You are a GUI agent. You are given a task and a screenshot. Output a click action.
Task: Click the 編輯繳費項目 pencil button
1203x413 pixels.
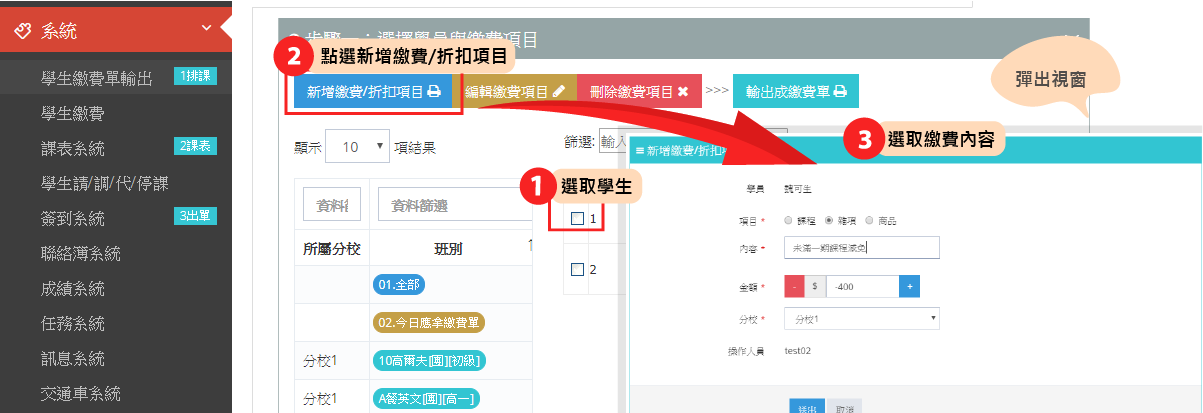click(515, 92)
